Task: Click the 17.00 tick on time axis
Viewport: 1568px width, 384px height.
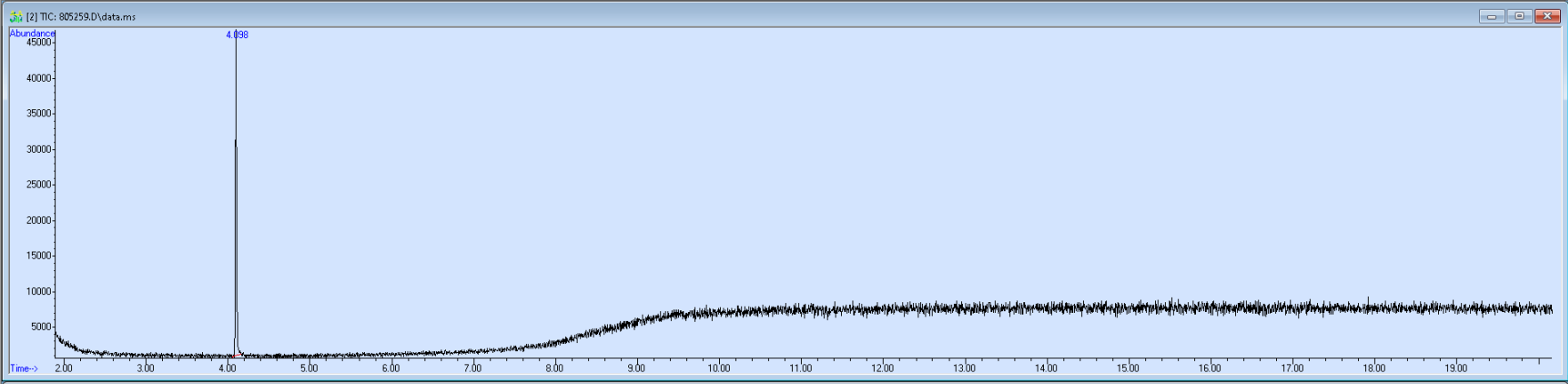Action: point(1292,368)
